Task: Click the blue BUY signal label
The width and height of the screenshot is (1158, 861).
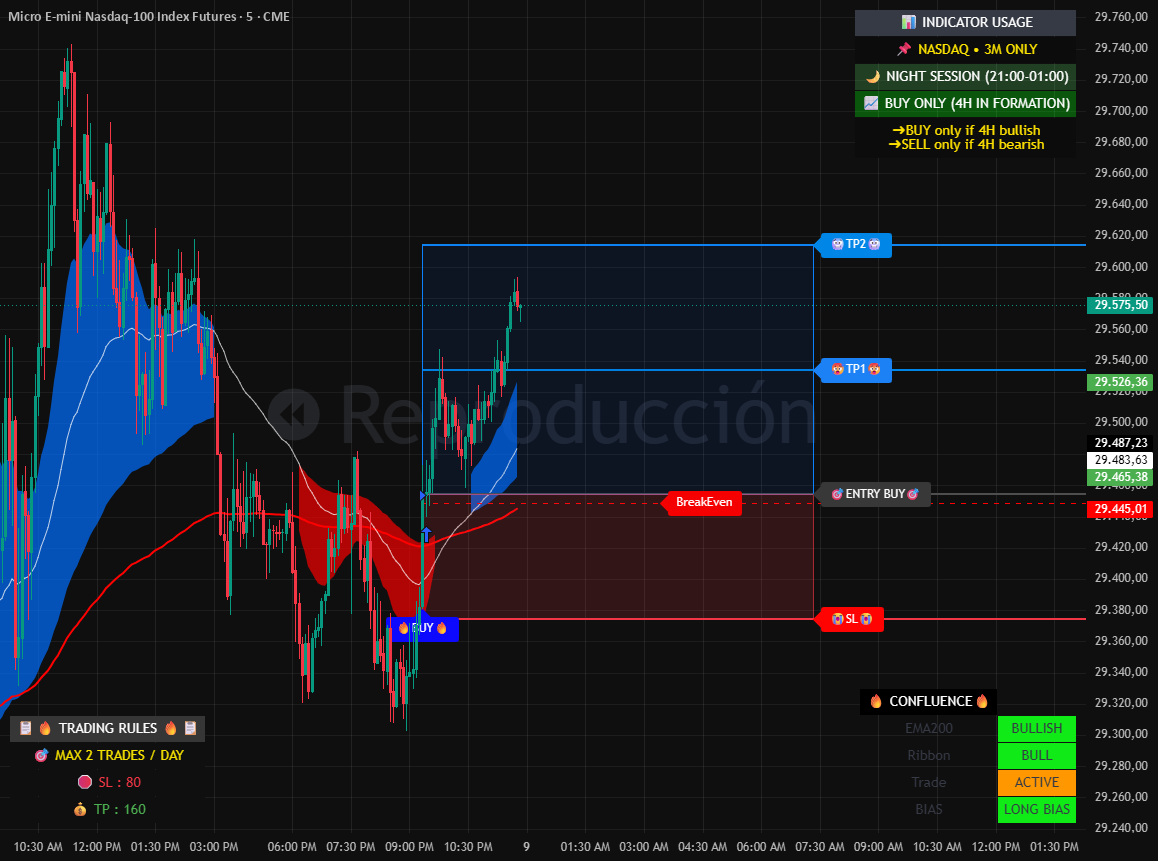Action: [423, 628]
